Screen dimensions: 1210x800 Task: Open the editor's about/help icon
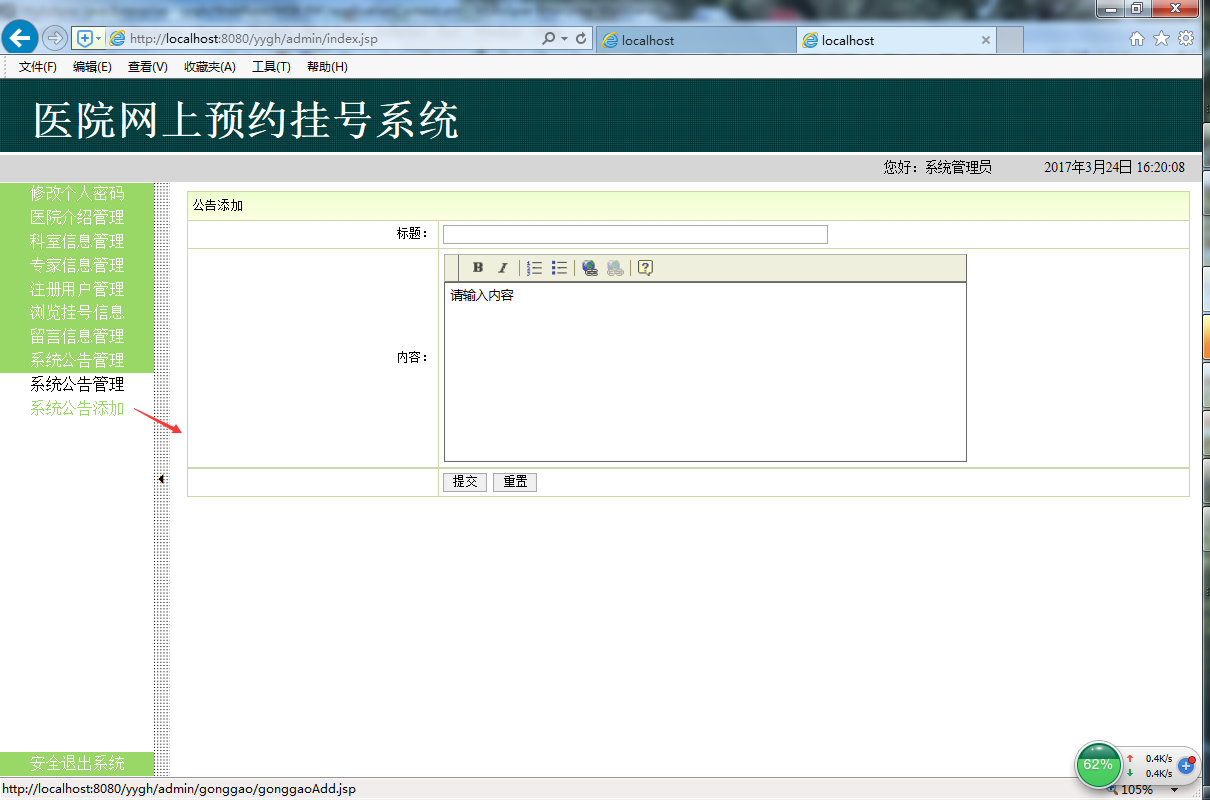(645, 268)
